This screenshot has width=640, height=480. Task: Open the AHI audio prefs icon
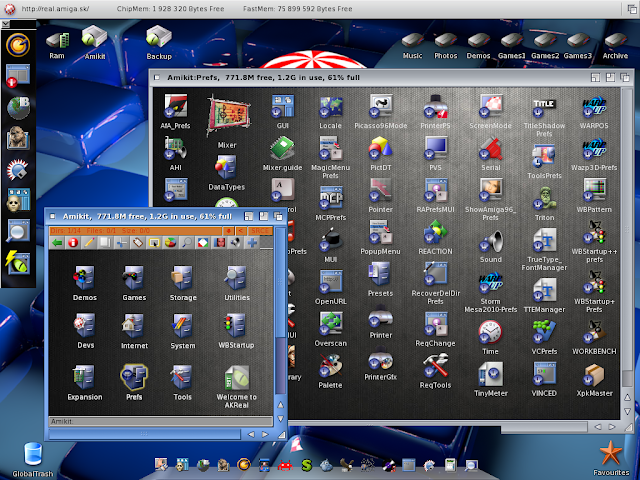176,148
